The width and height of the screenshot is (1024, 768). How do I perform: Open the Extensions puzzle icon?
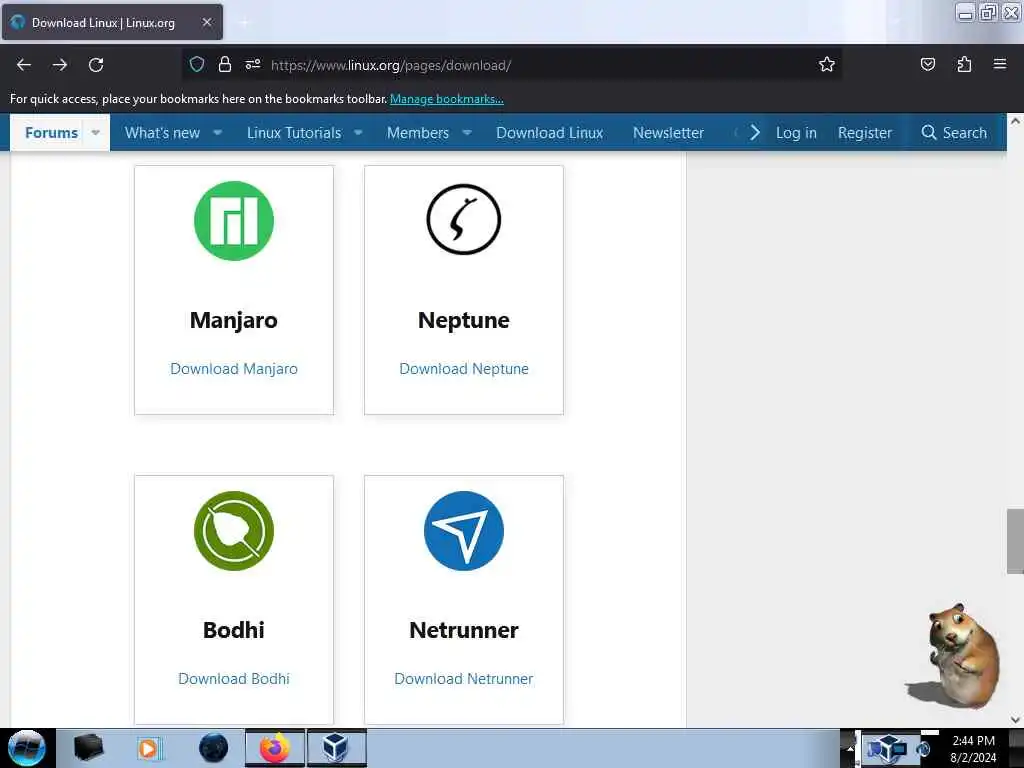click(x=964, y=65)
